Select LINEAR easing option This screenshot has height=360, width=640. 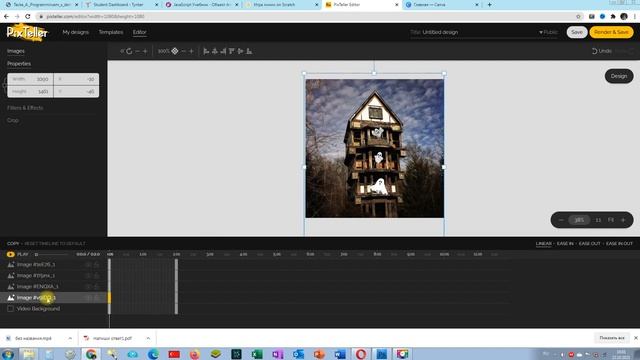[x=543, y=244]
